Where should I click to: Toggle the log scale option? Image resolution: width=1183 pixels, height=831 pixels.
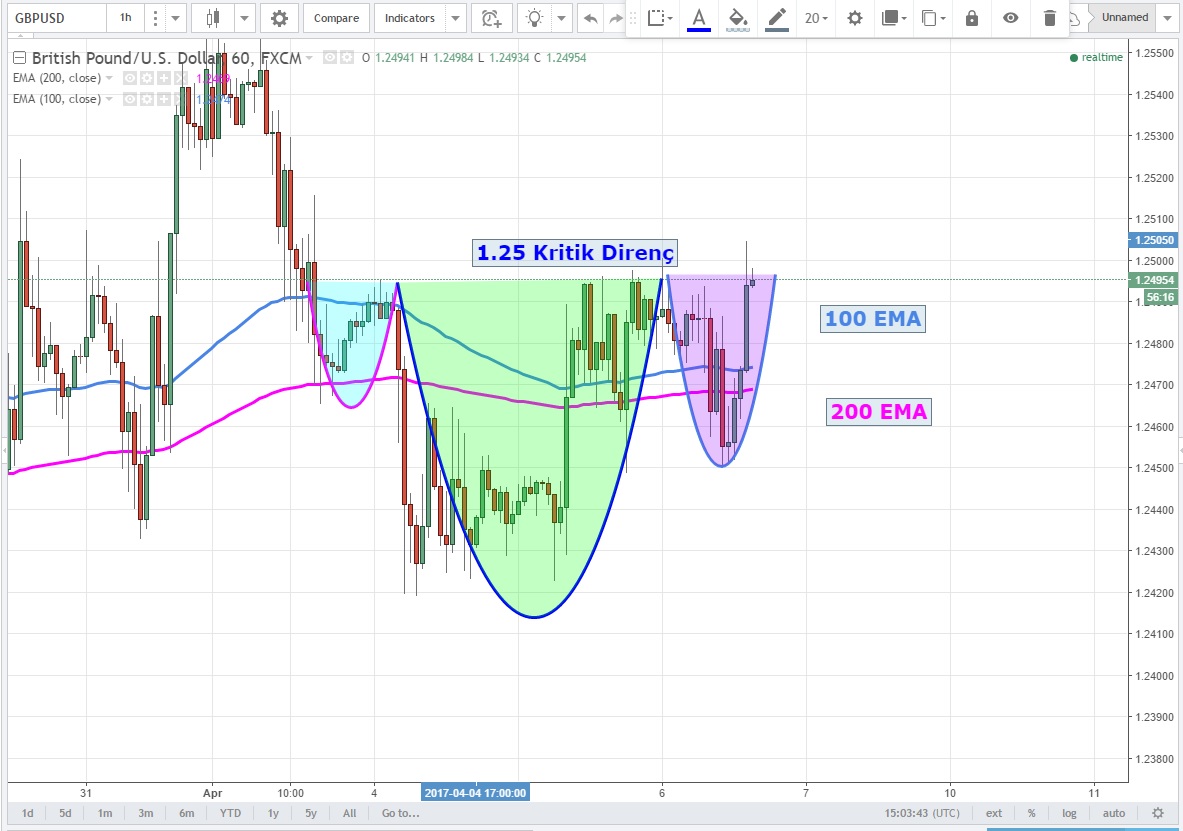1069,813
